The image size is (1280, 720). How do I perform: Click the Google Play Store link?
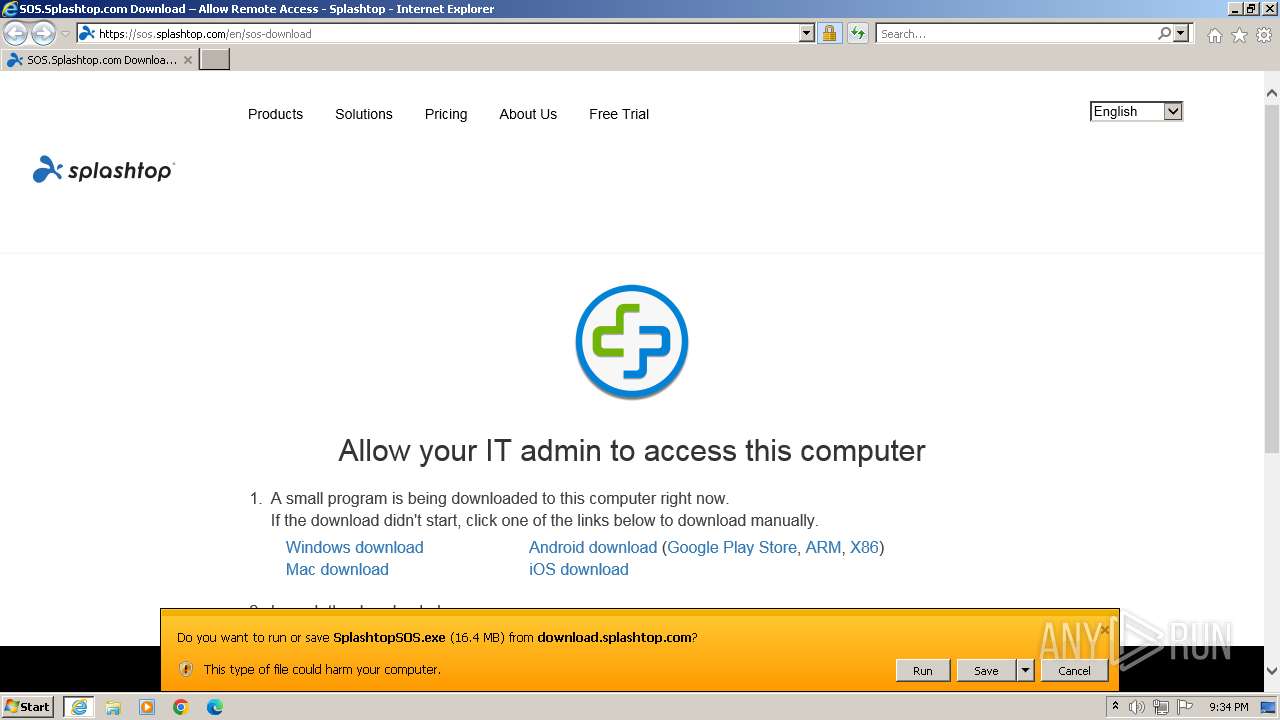pyautogui.click(x=732, y=547)
